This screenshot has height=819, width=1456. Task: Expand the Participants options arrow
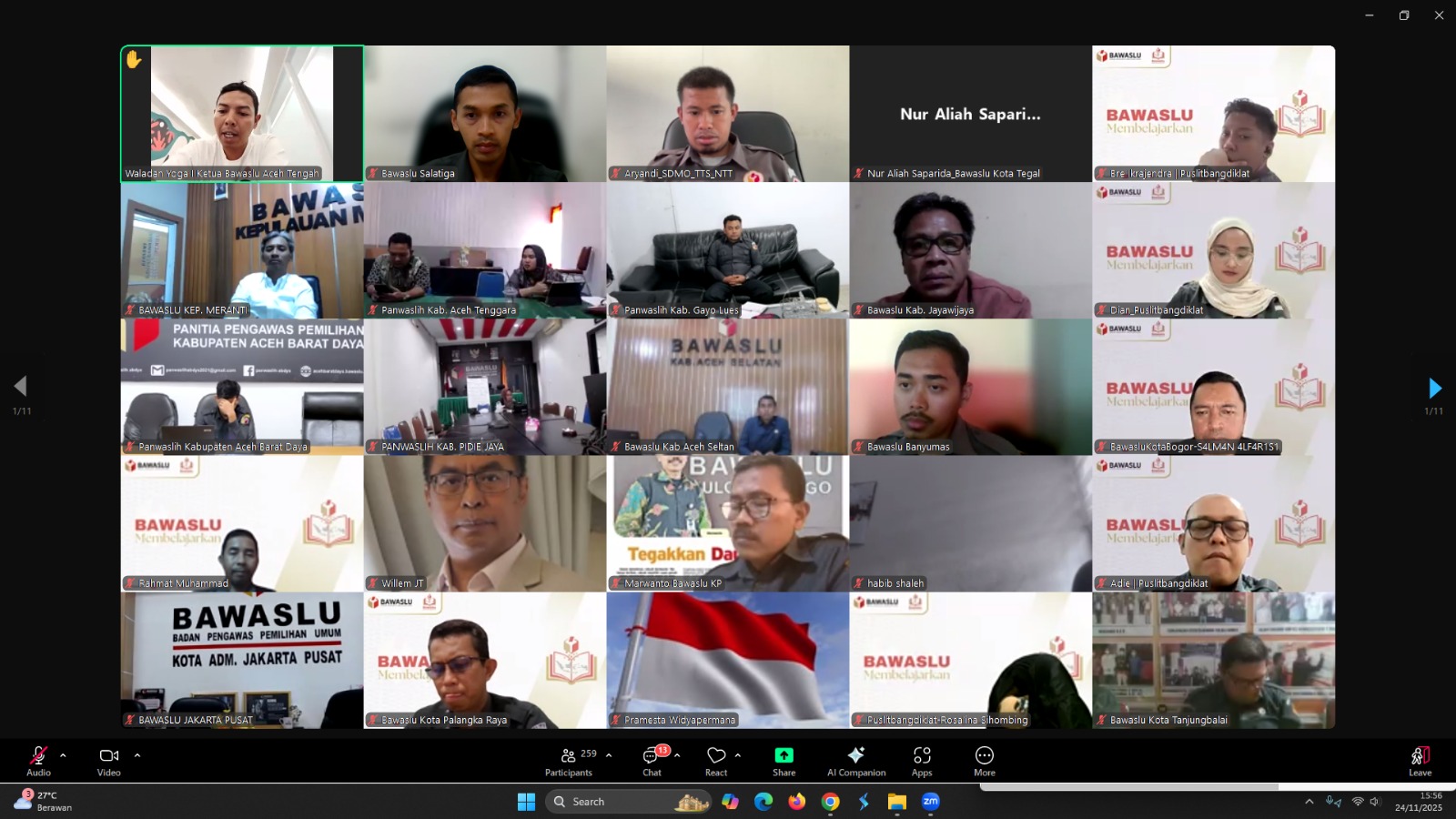click(x=609, y=755)
